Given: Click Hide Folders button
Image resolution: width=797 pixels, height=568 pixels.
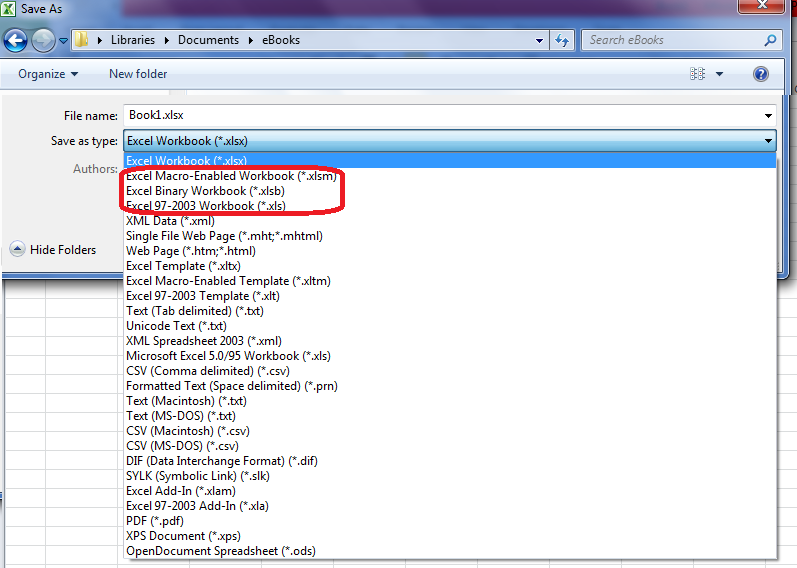Looking at the screenshot, I should (x=53, y=250).
